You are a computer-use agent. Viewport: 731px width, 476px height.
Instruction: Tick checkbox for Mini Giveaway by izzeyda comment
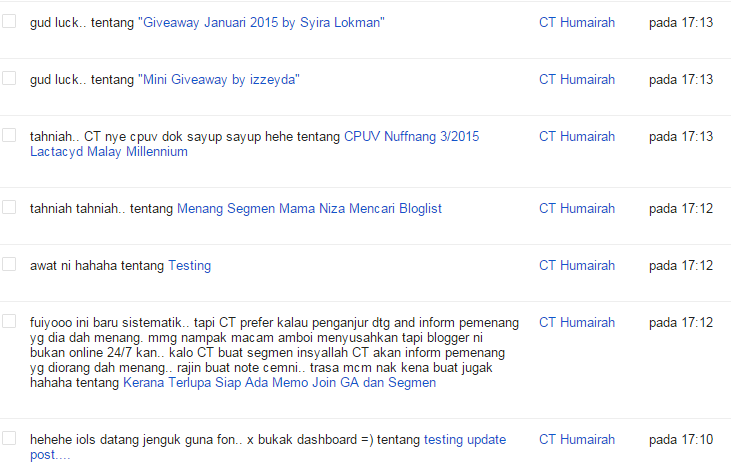(x=9, y=78)
